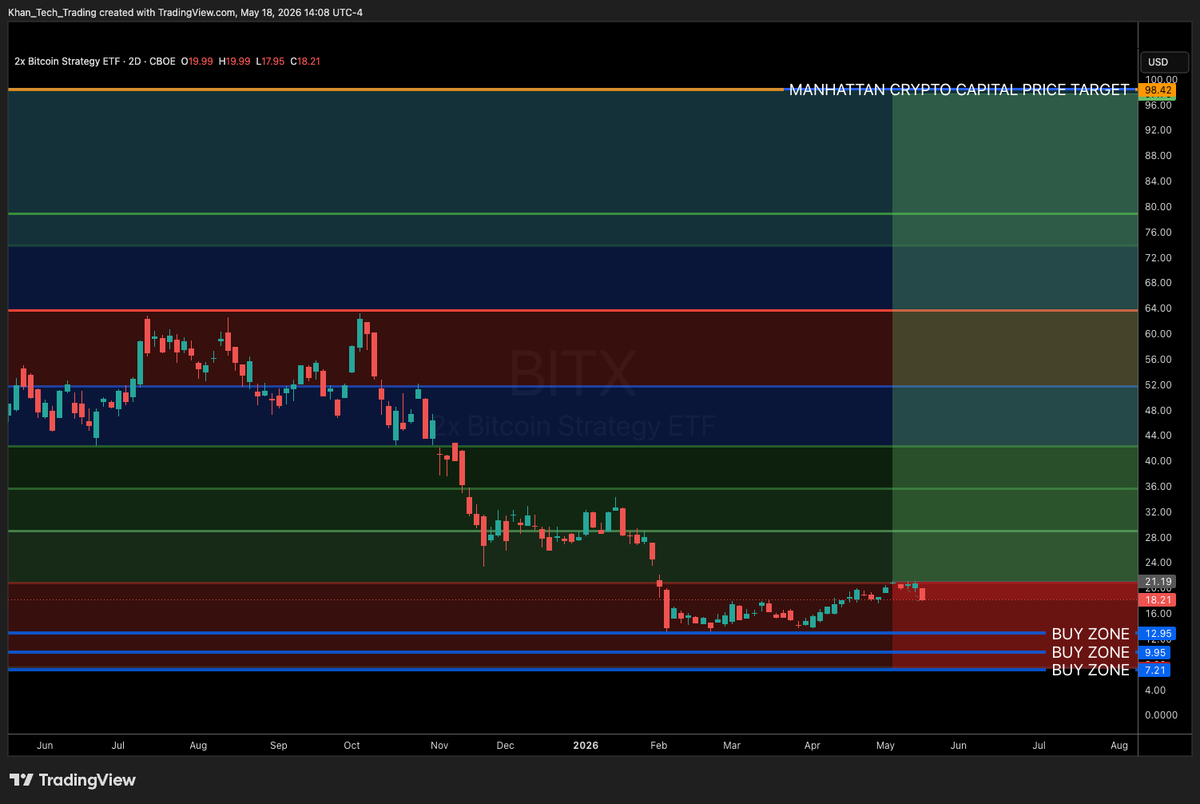Image resolution: width=1200 pixels, height=804 pixels.
Task: Click the 44.00 price axis label
Action: 1158,436
